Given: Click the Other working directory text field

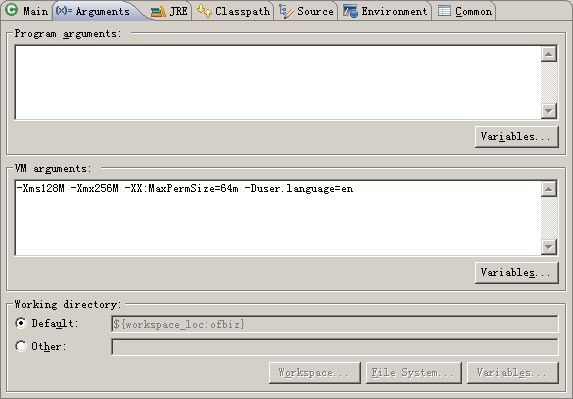Looking at the screenshot, I should tap(334, 347).
